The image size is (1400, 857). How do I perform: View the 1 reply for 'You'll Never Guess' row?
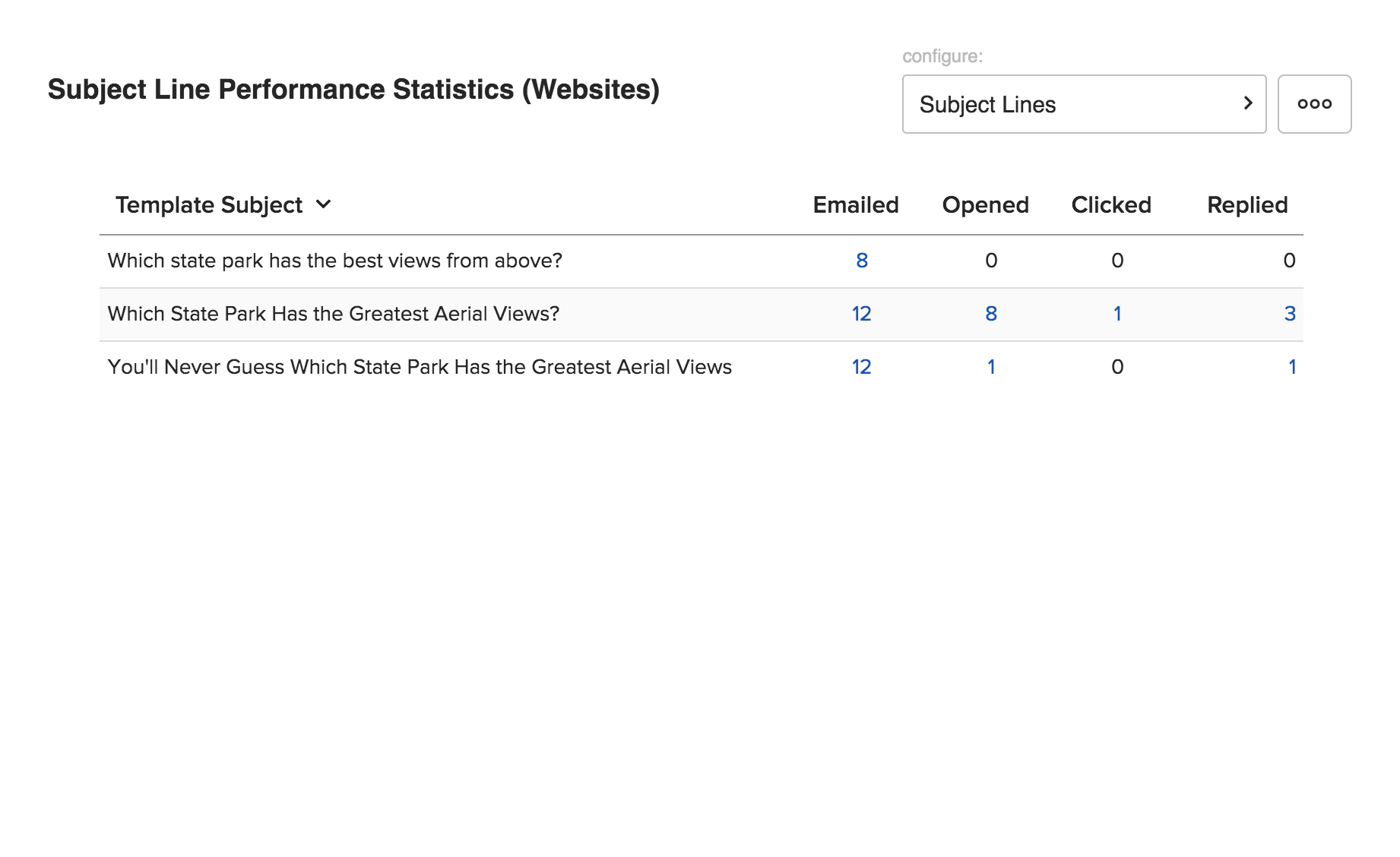(1291, 367)
